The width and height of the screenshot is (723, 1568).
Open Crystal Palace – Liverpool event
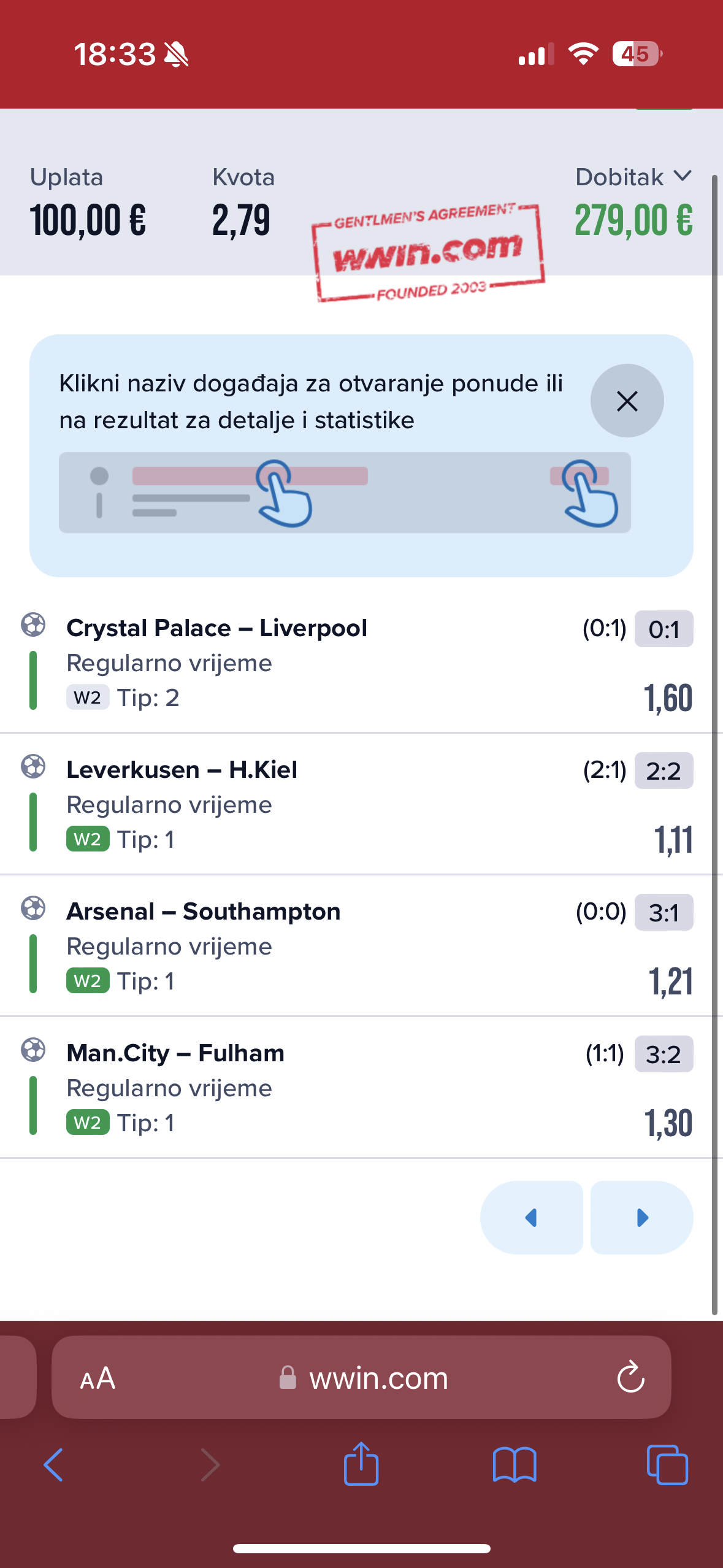(x=216, y=628)
